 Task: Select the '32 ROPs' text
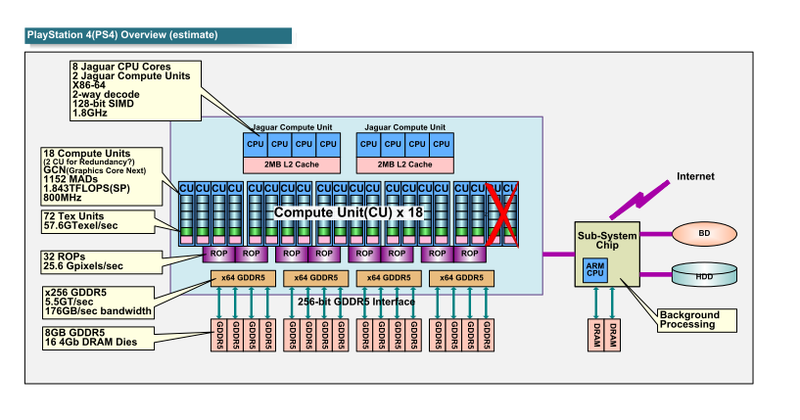tap(64, 257)
